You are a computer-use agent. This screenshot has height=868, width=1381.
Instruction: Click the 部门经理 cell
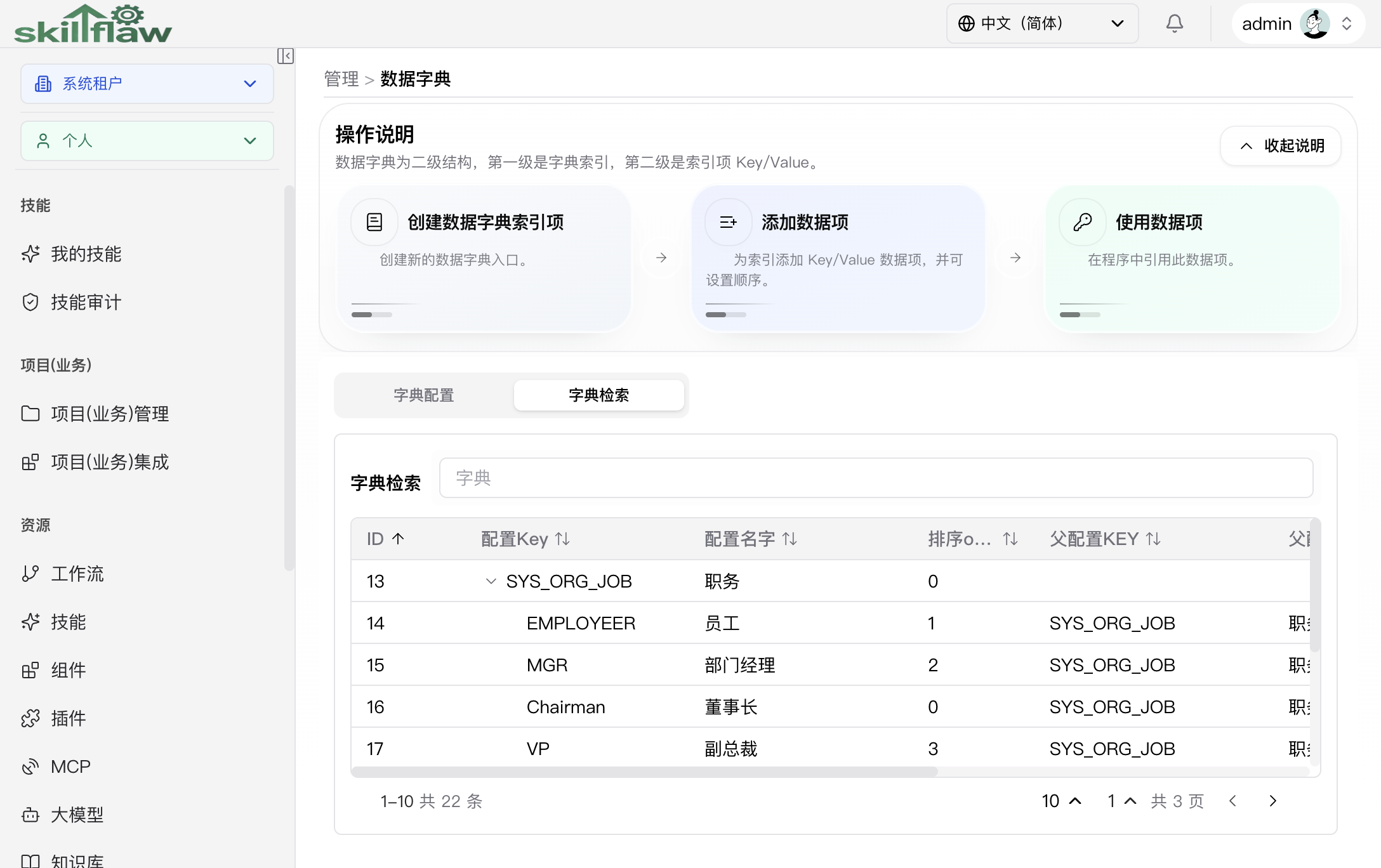(x=740, y=665)
